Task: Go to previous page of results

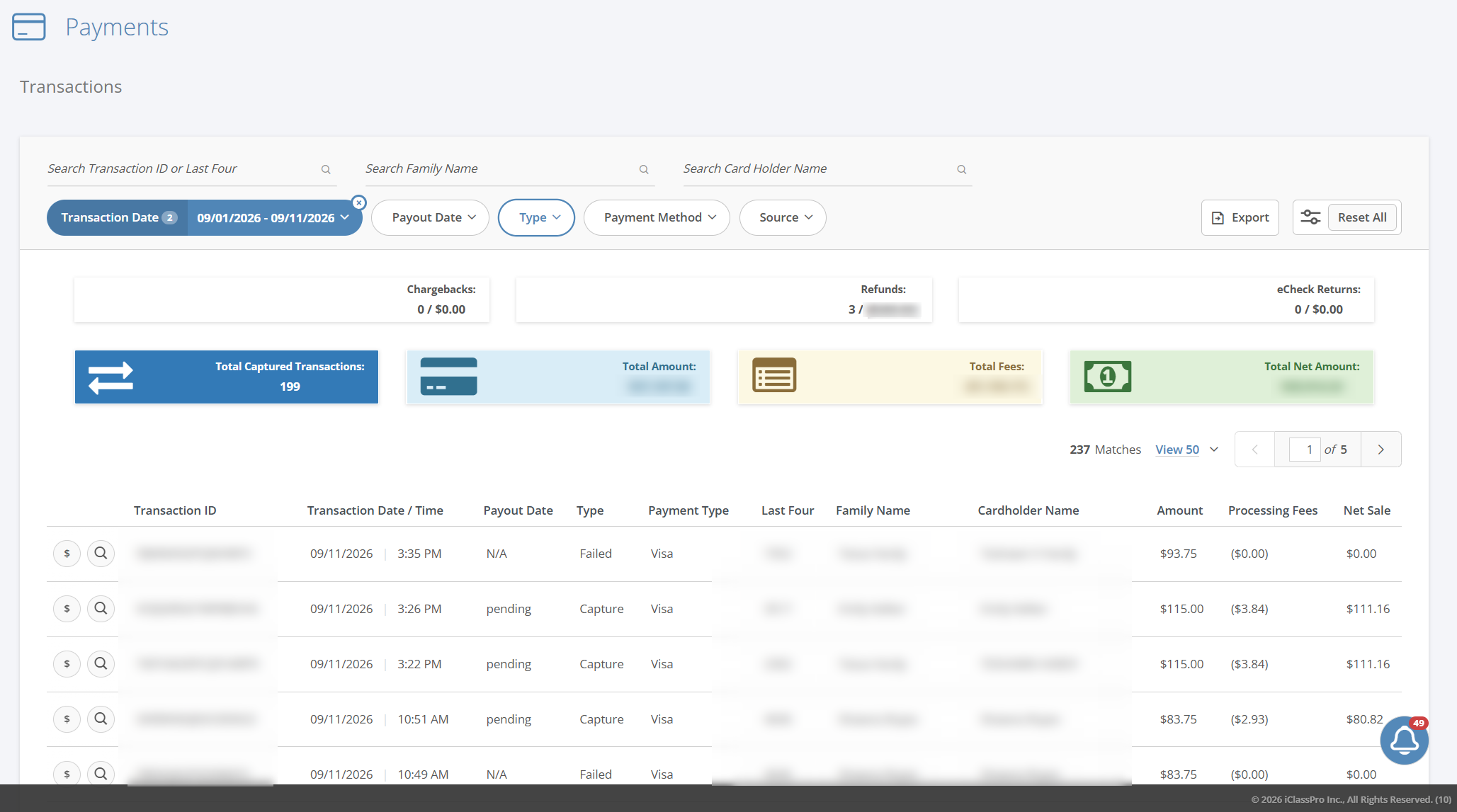Action: pos(1254,450)
